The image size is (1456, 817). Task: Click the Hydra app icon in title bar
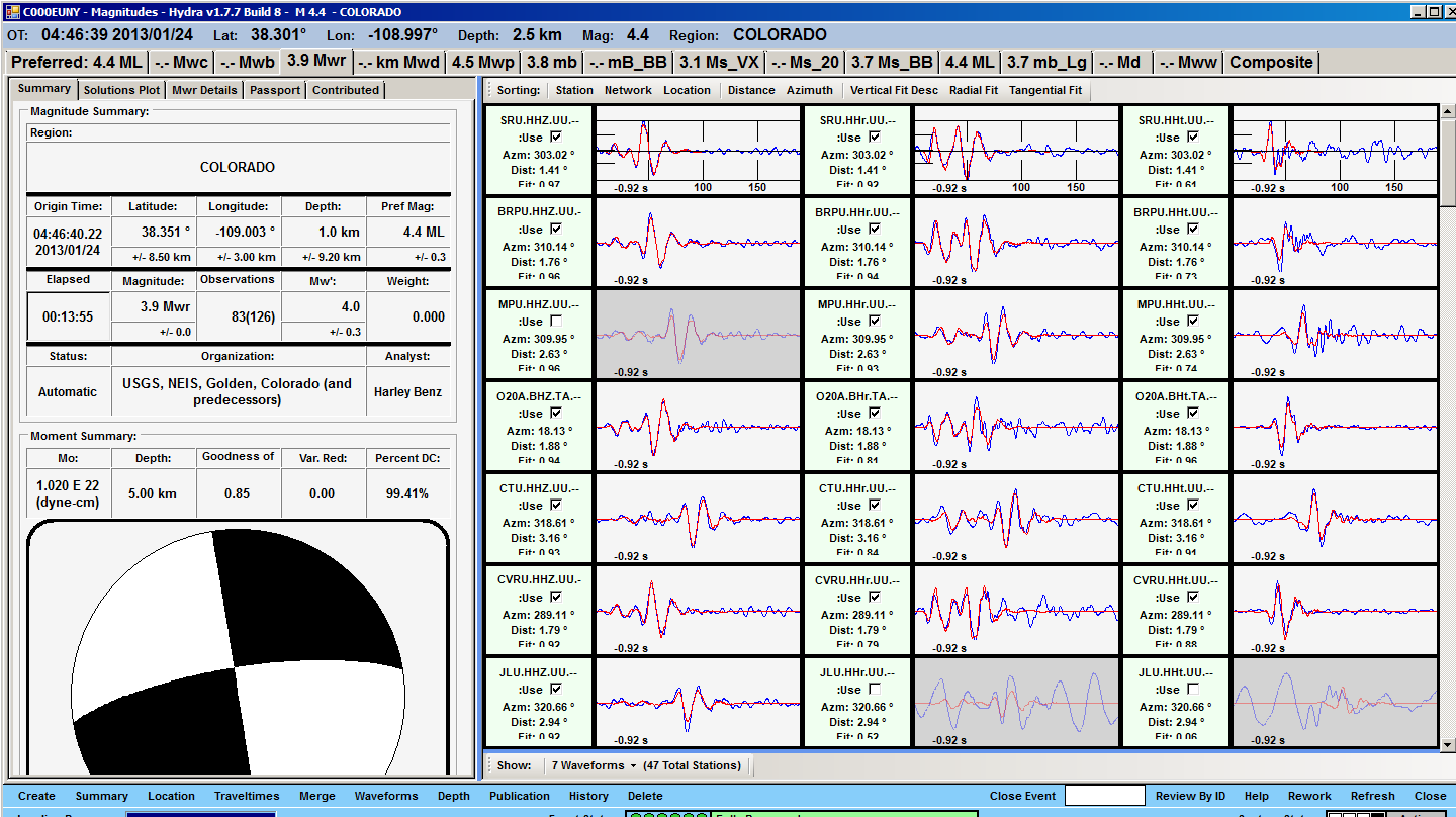click(x=13, y=11)
